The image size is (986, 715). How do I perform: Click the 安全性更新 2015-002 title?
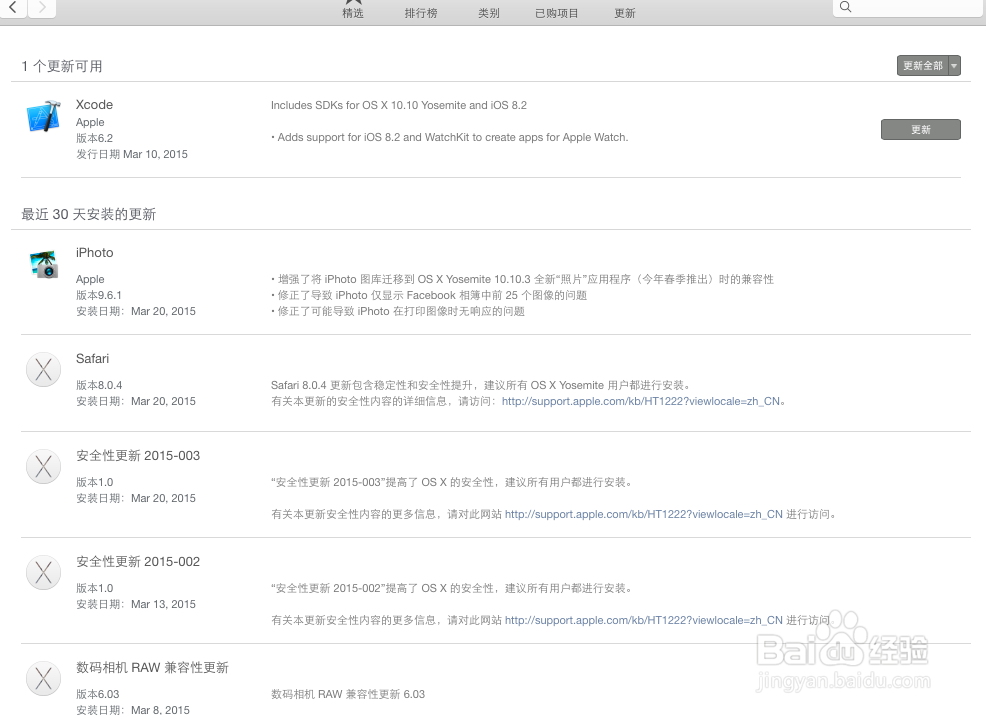(138, 562)
